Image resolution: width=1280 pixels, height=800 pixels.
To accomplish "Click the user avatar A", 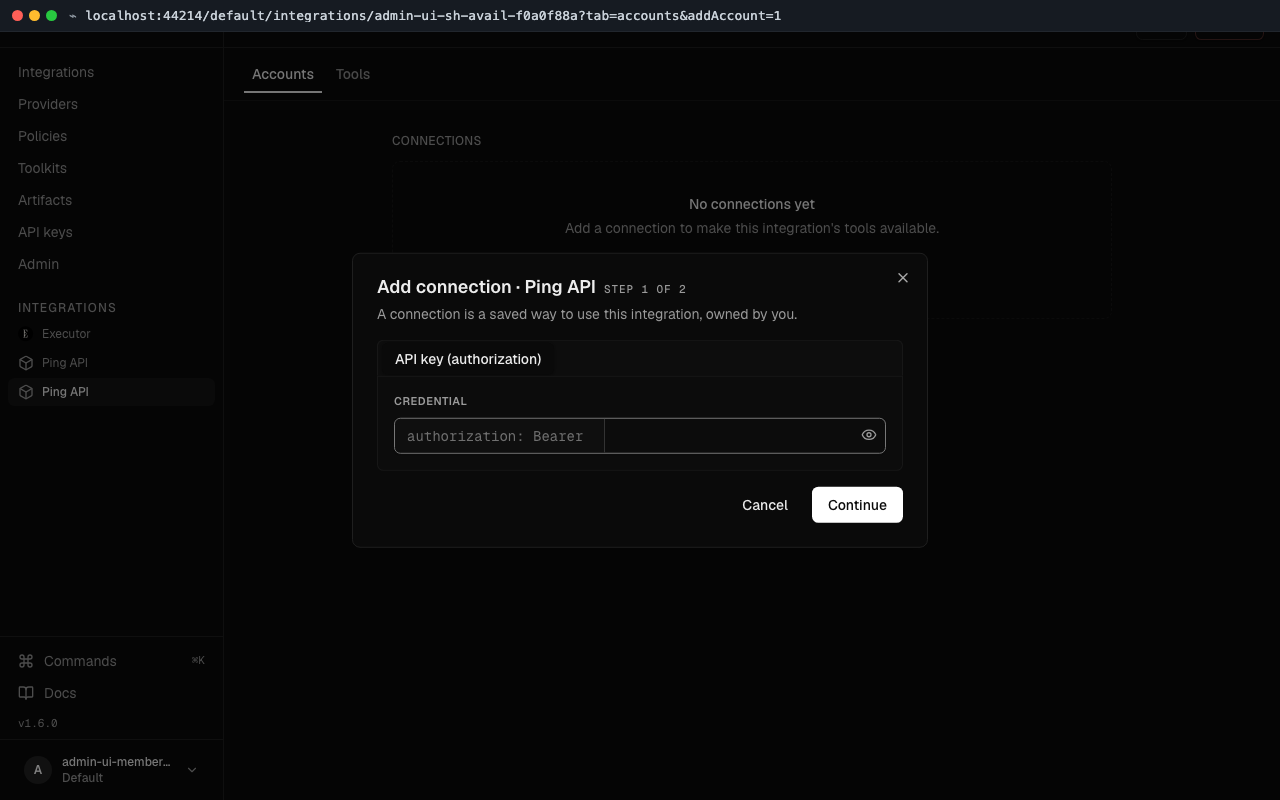I will [38, 769].
